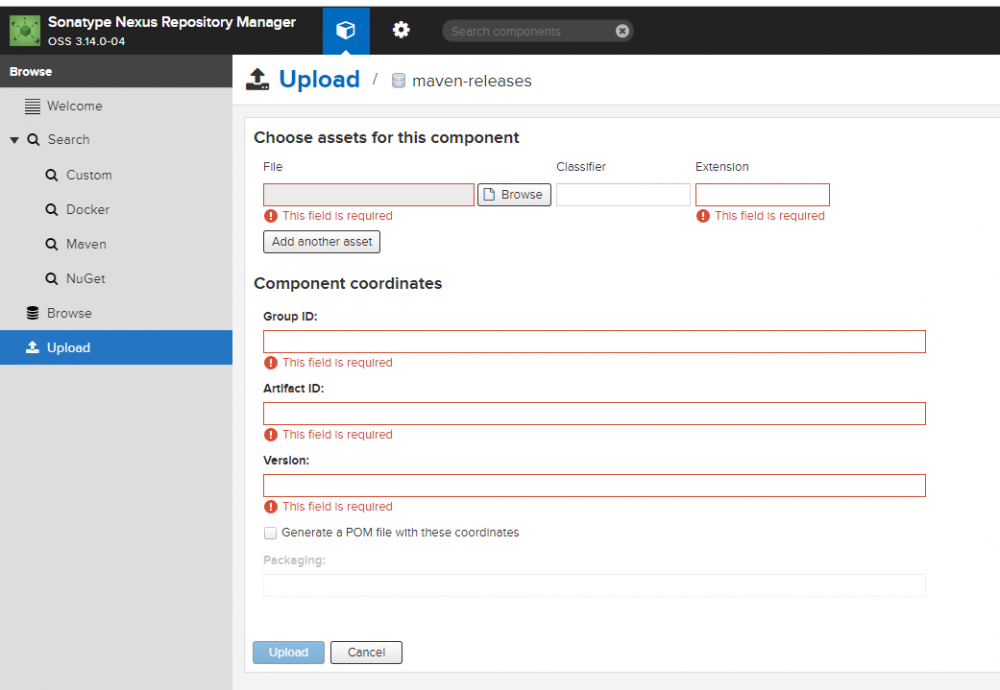Enable Generate a POM file checkbox
This screenshot has height=690, width=1000.
point(270,533)
